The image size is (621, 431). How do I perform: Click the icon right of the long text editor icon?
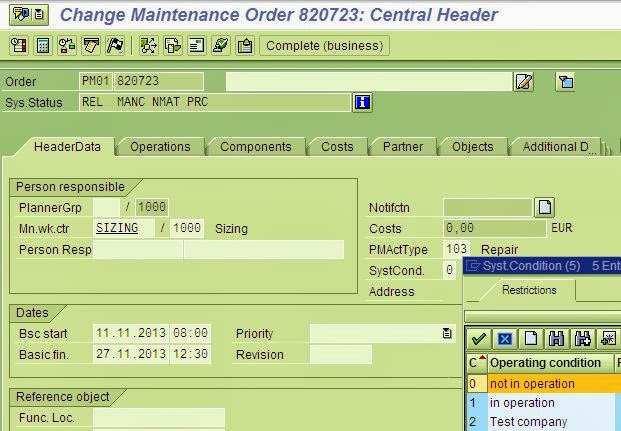565,82
